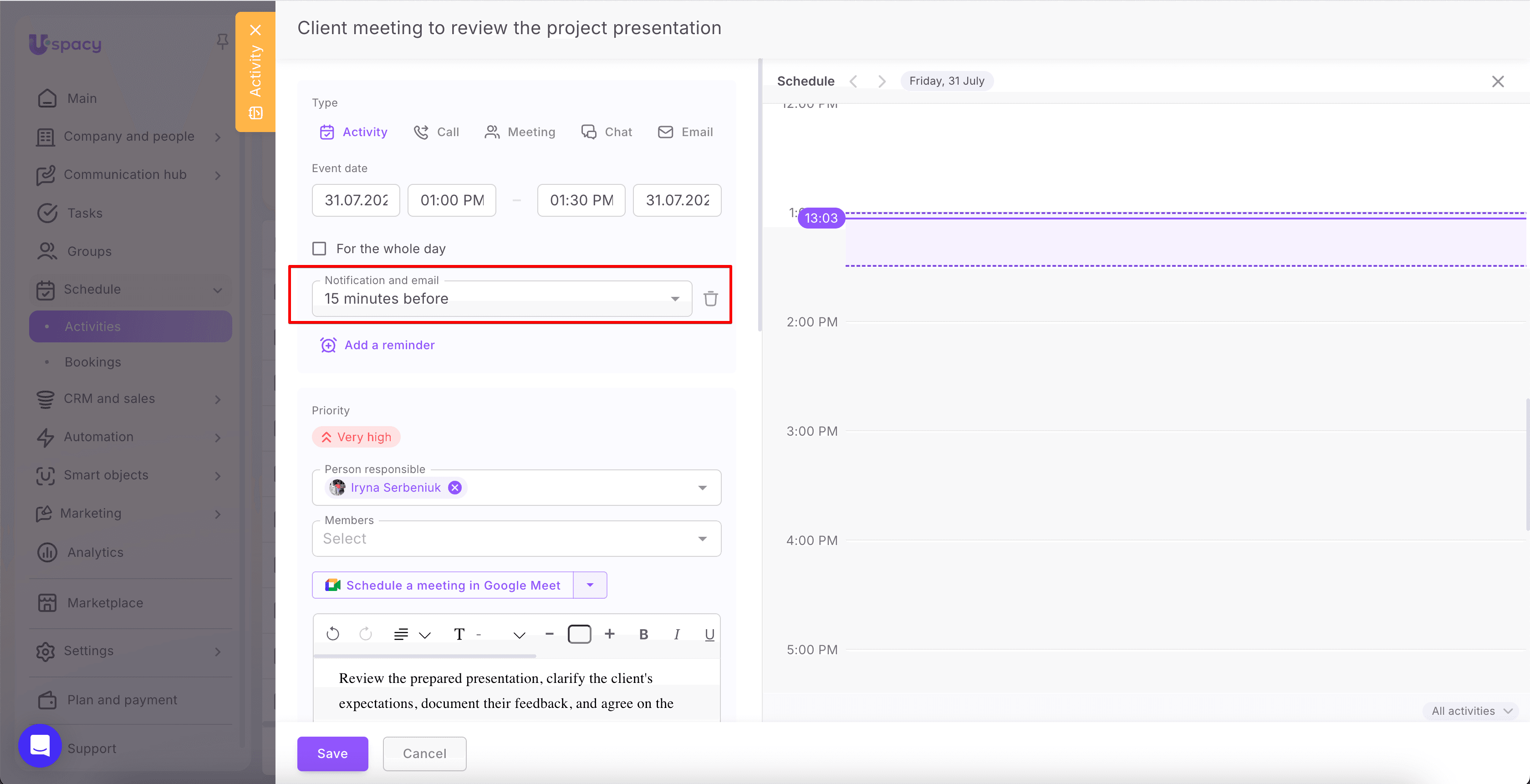The image size is (1530, 784).
Task: Click the Company and people building icon
Action: (x=45, y=137)
